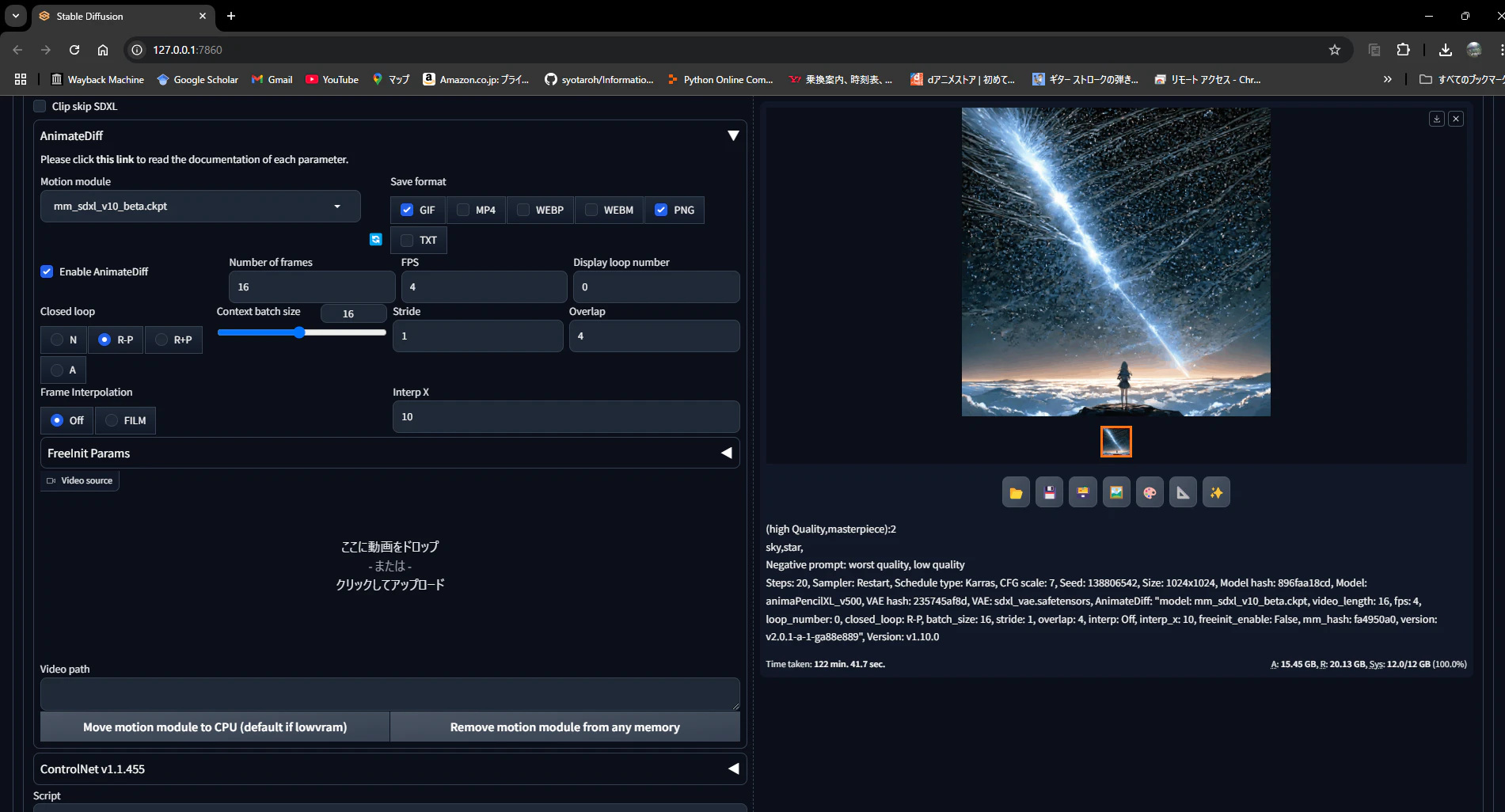Image resolution: width=1505 pixels, height=812 pixels.
Task: Click the sparkle upscale icon
Action: 1216,492
